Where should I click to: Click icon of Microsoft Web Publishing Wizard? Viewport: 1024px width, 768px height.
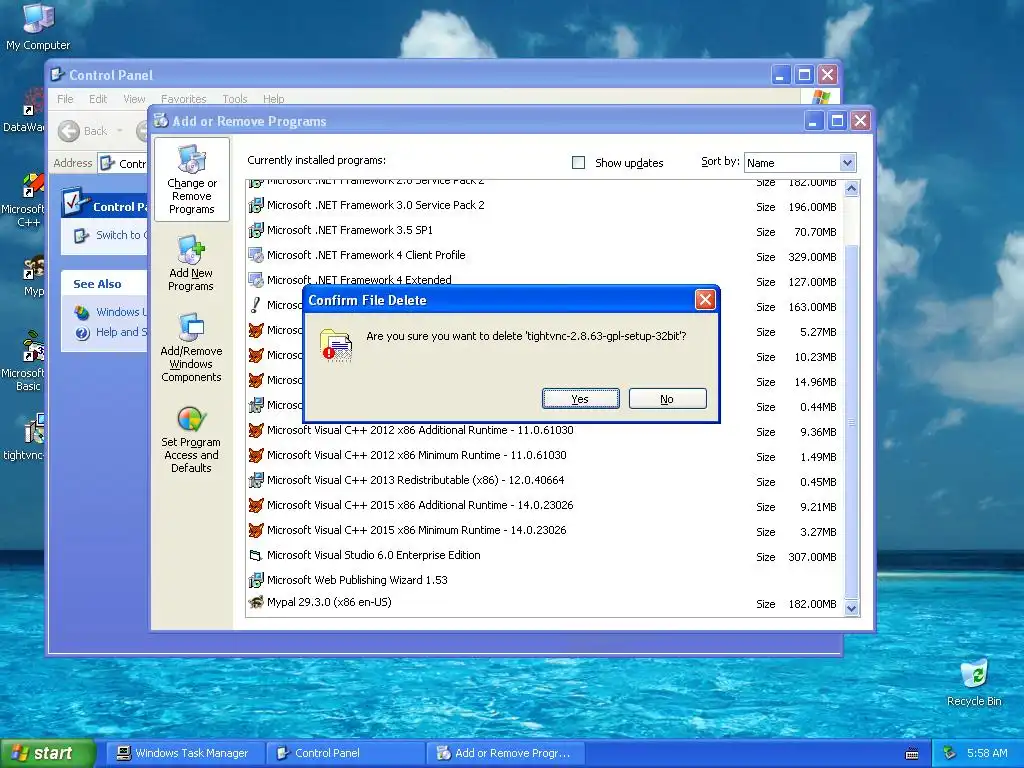coord(256,580)
